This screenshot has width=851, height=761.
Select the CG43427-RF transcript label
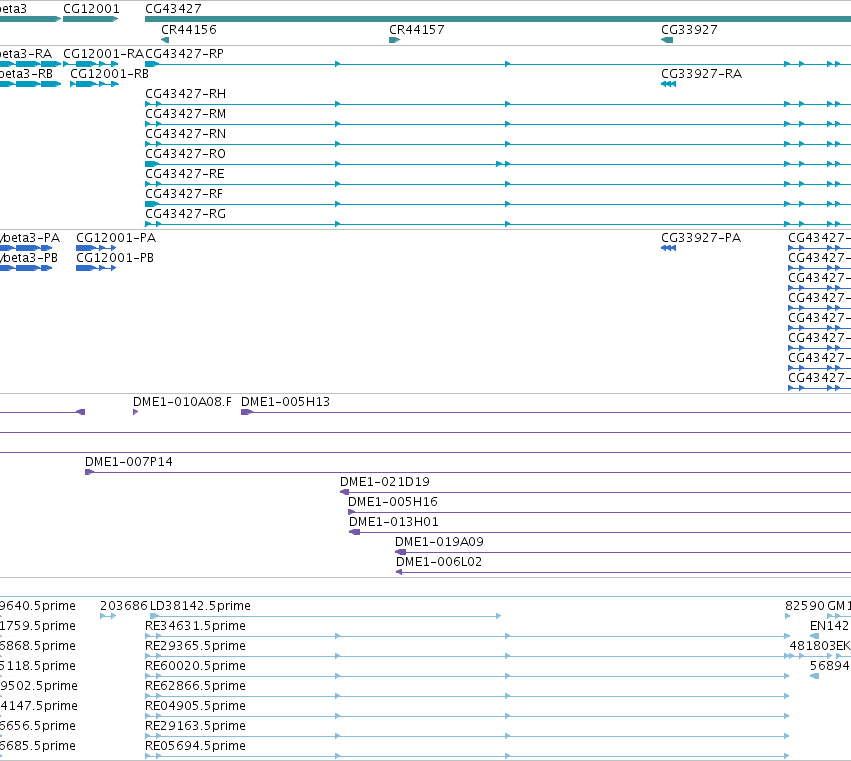point(185,194)
